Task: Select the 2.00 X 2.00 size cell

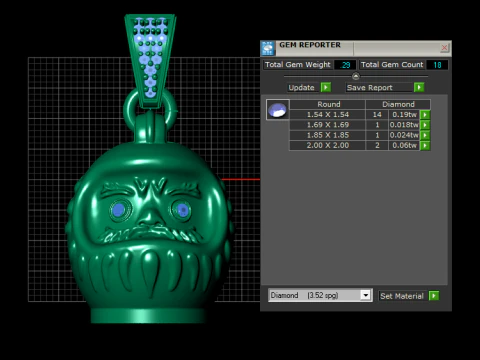Action: pyautogui.click(x=328, y=146)
